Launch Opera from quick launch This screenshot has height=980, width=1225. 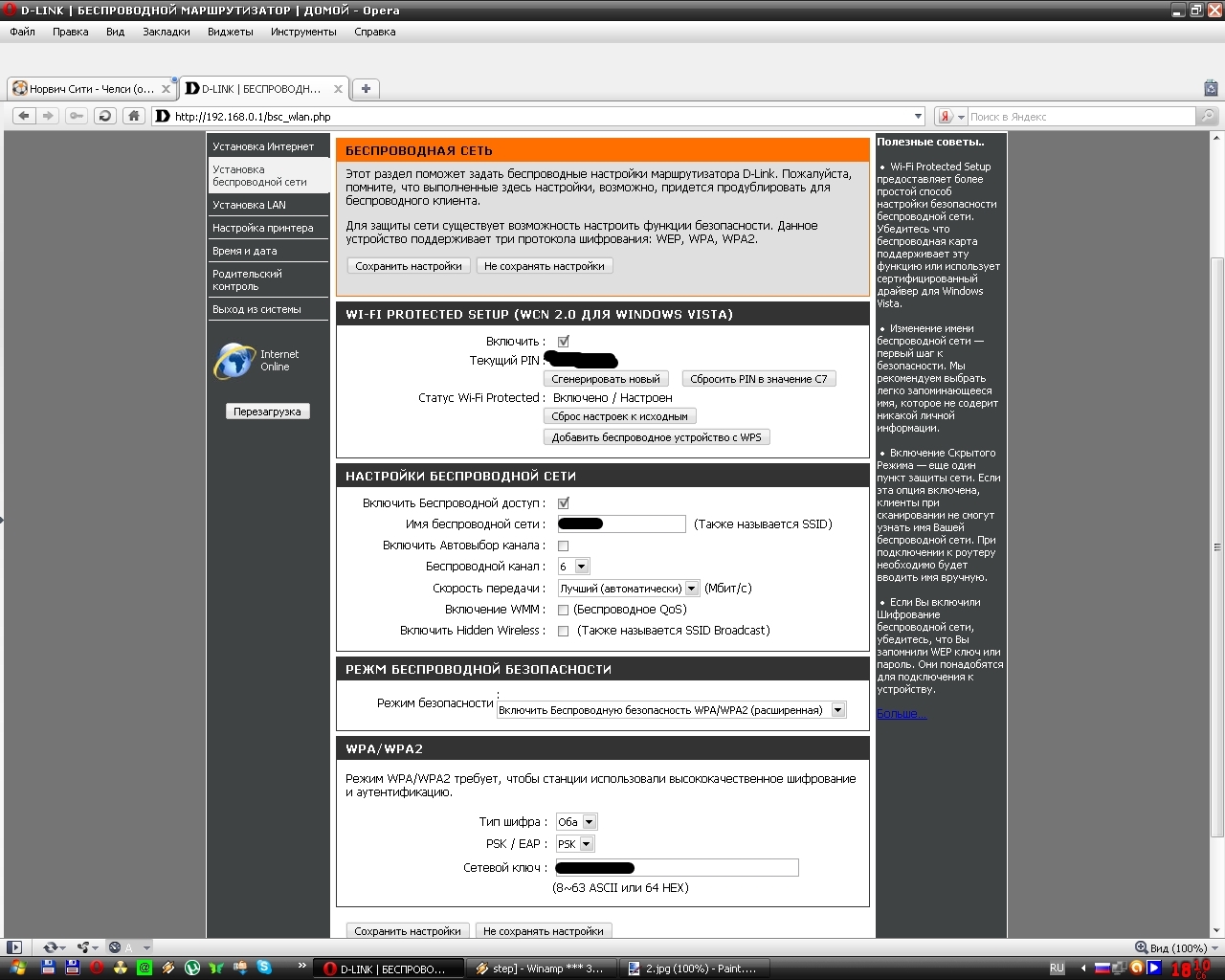[x=97, y=968]
